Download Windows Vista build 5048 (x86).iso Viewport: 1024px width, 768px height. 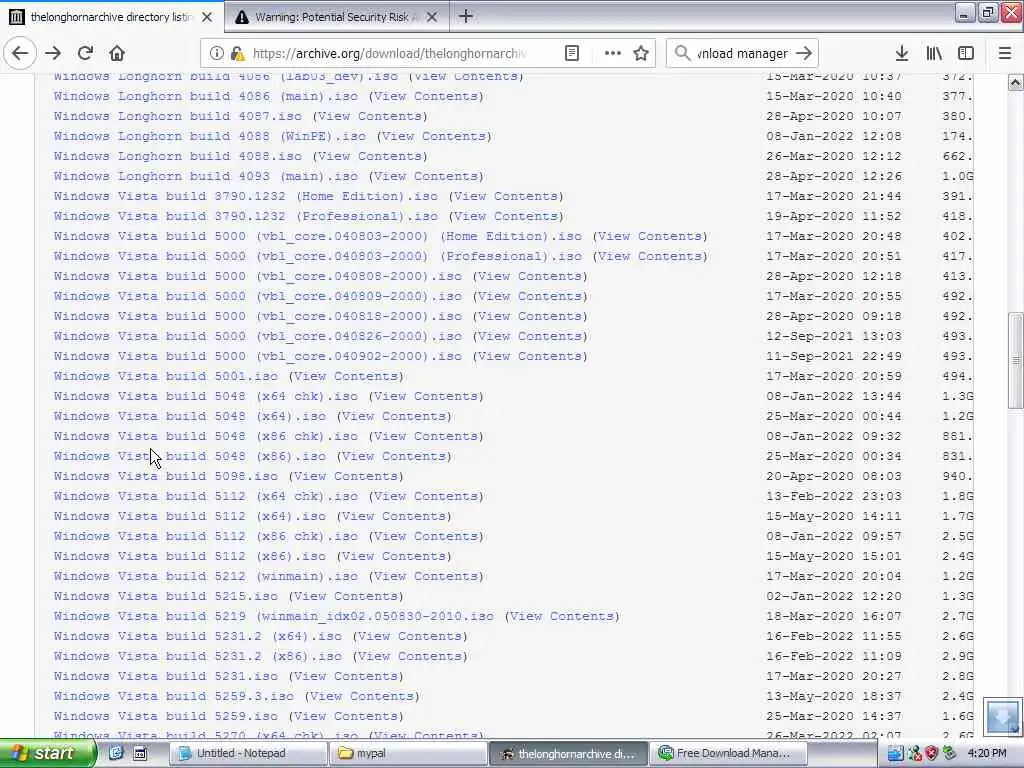click(189, 456)
